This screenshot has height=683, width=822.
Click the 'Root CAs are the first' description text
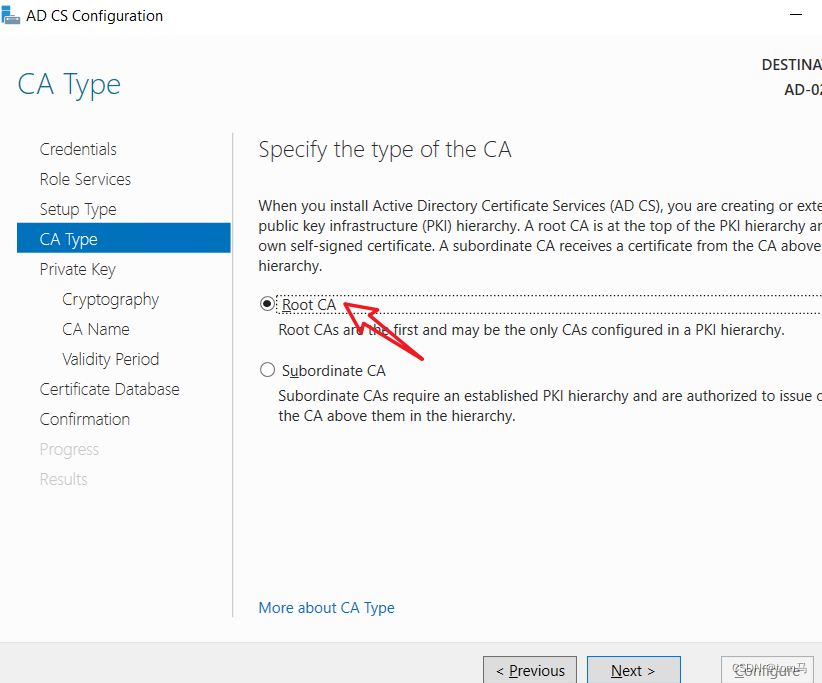(531, 330)
